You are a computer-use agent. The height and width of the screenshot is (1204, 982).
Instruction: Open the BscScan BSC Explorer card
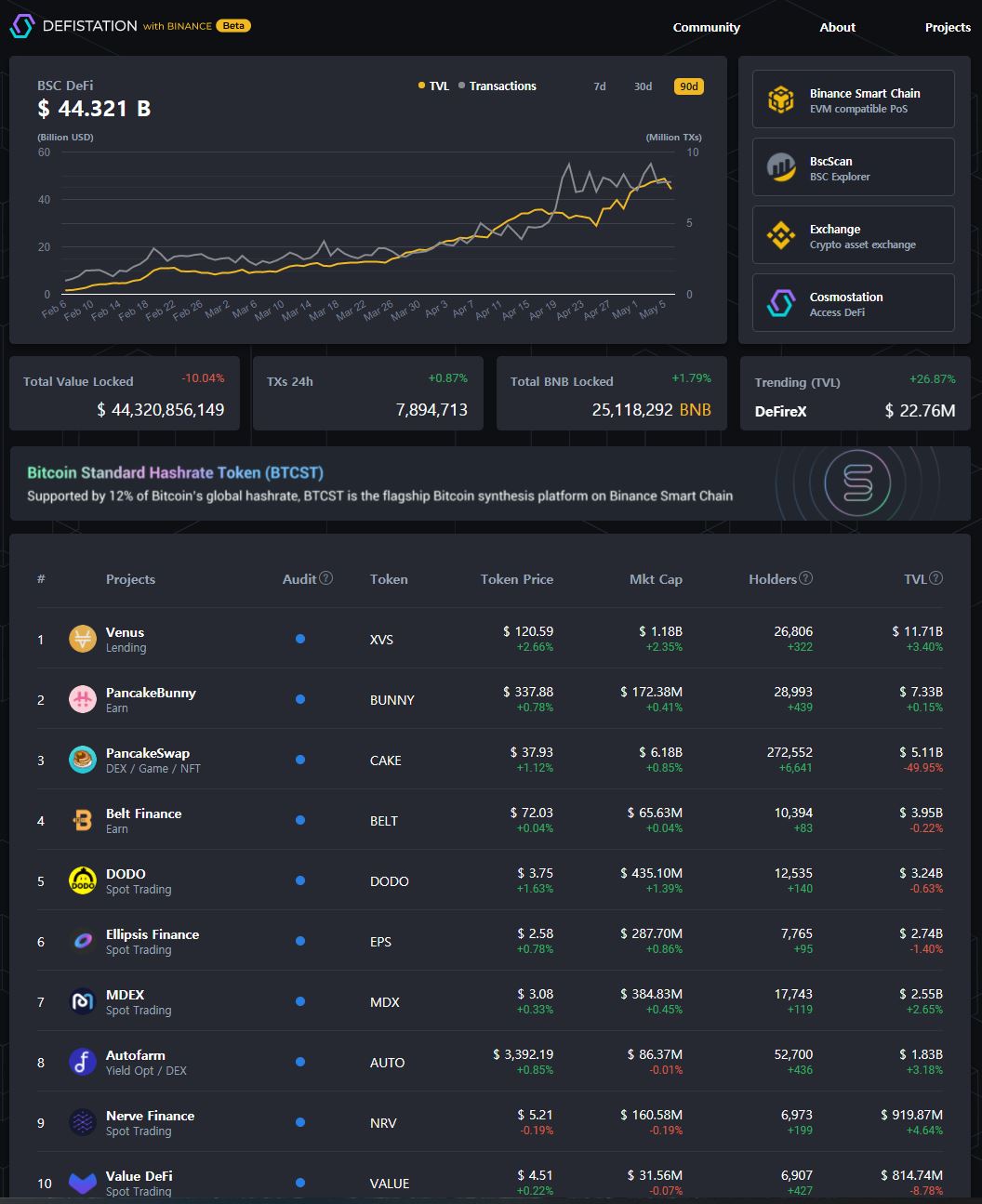(854, 166)
